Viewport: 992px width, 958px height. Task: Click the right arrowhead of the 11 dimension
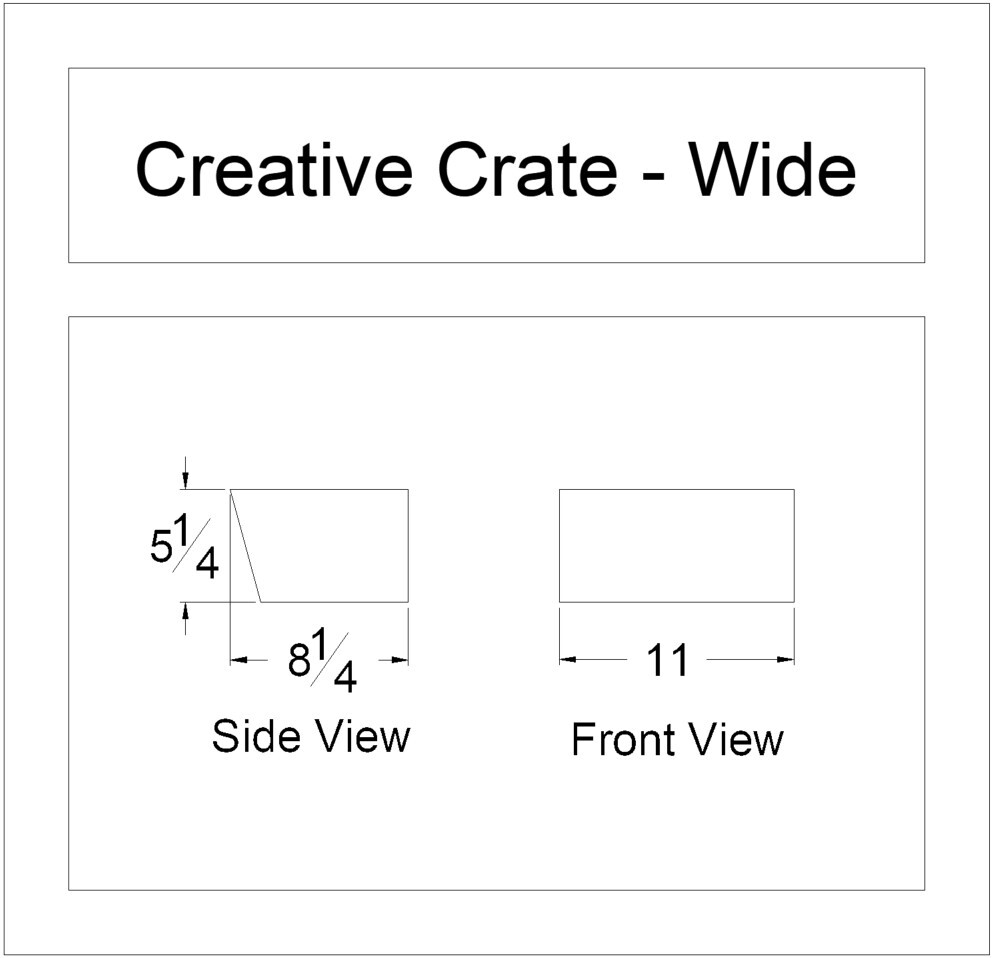coord(788,660)
